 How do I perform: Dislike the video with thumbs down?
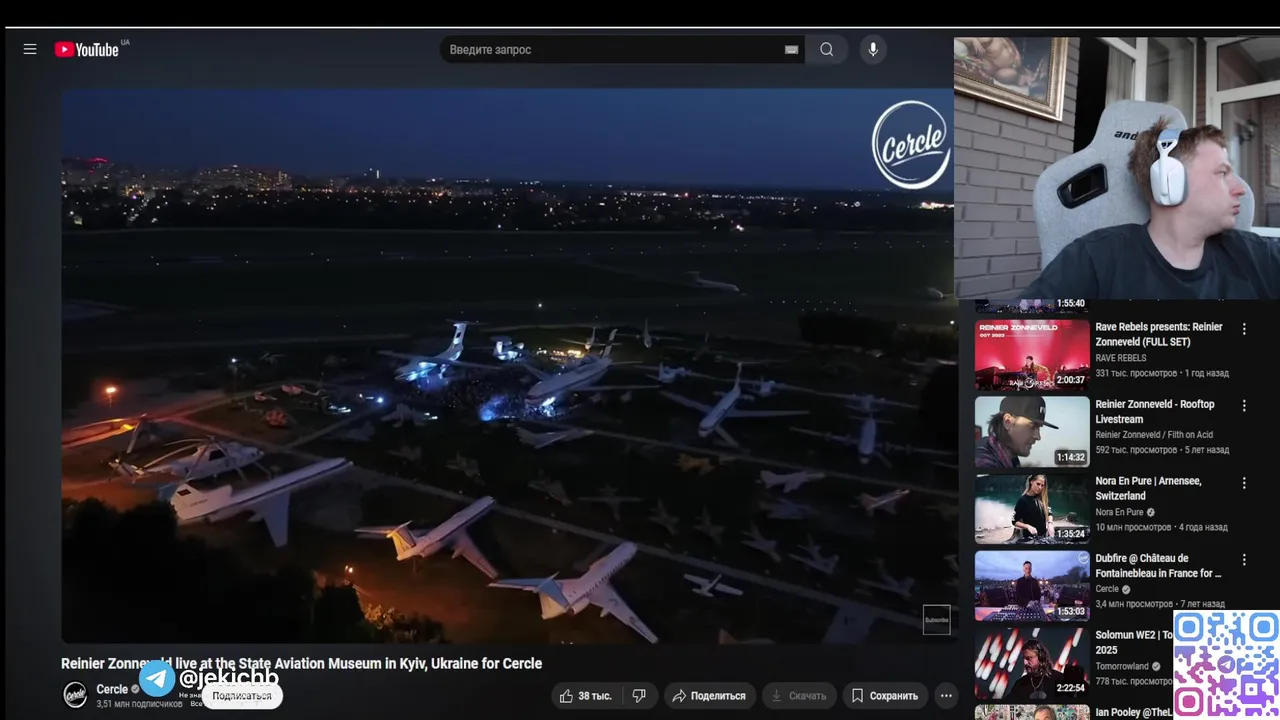tap(639, 696)
